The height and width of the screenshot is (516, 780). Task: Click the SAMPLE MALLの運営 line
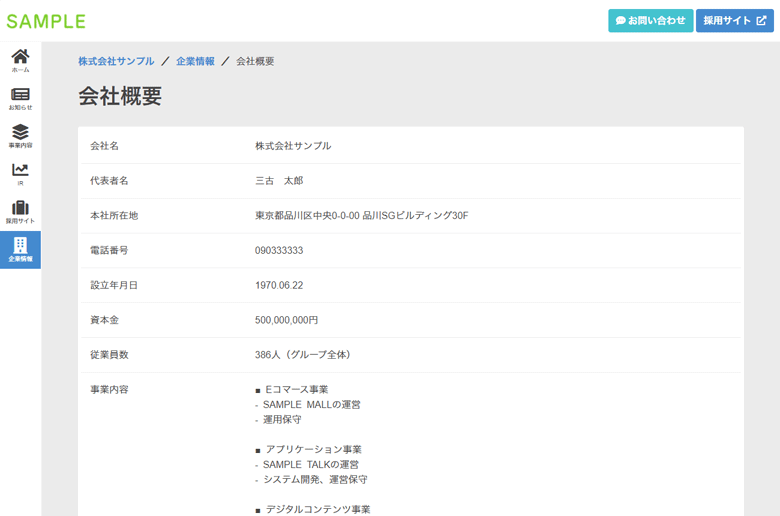(x=311, y=404)
